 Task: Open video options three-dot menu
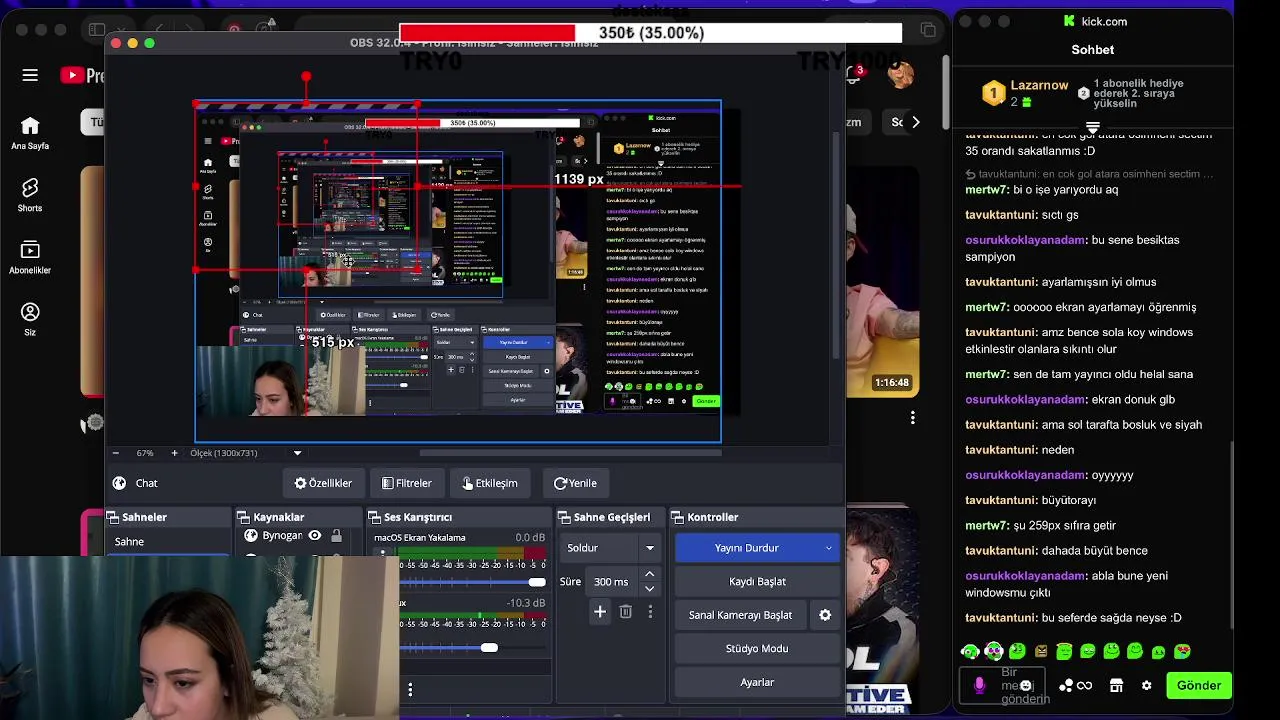(x=912, y=417)
